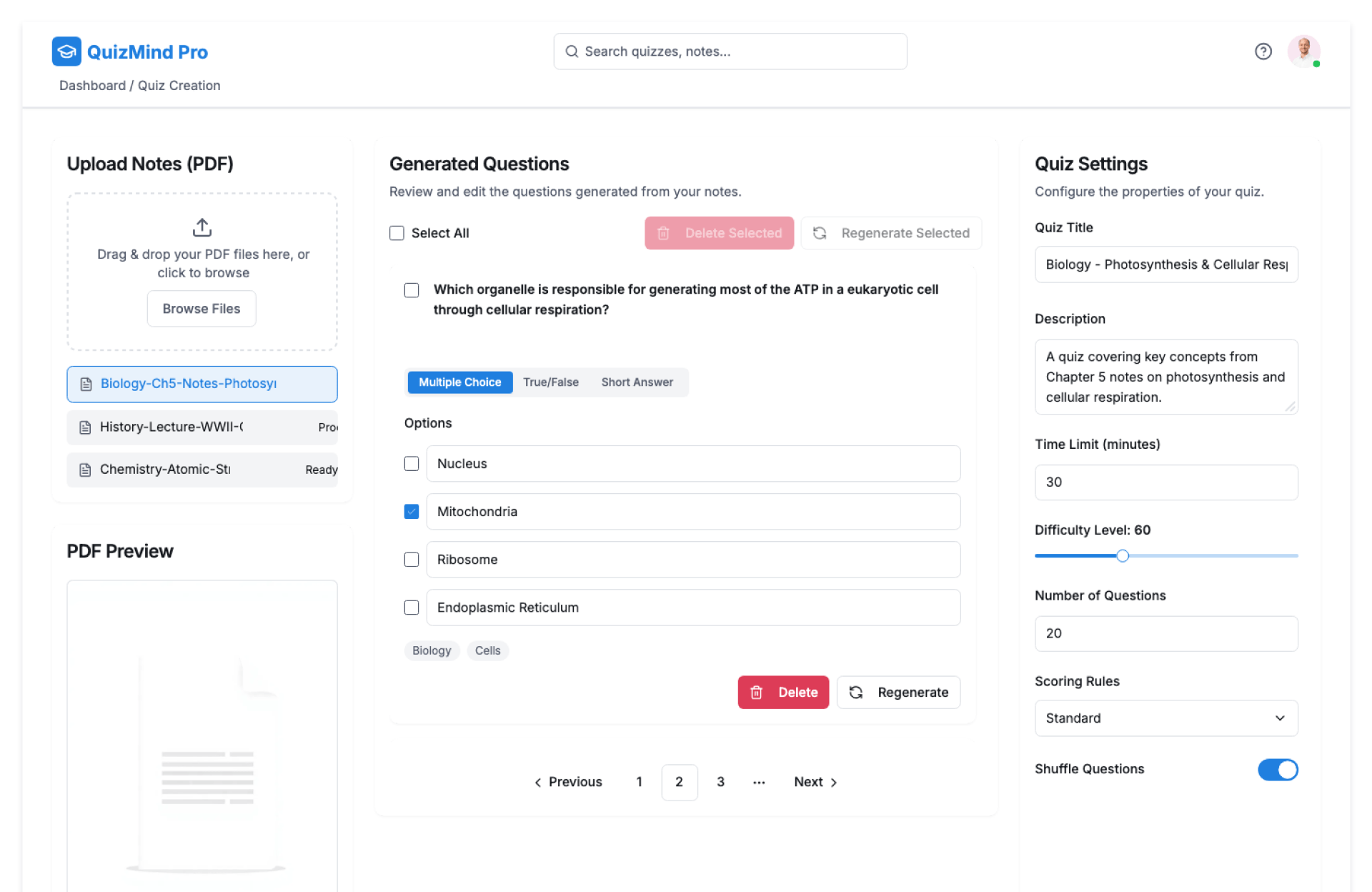Screen dimensions: 1372x892
Task: Click the Browse Files button
Action: click(201, 309)
